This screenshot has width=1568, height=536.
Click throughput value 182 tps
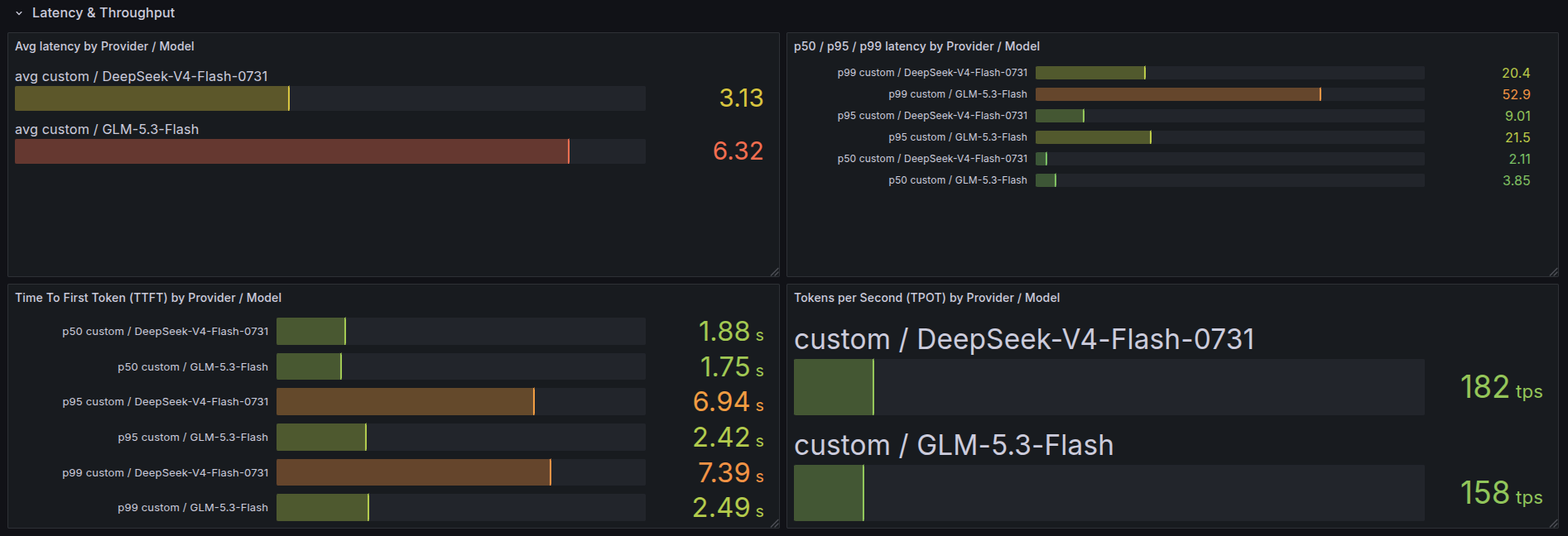tap(1501, 387)
